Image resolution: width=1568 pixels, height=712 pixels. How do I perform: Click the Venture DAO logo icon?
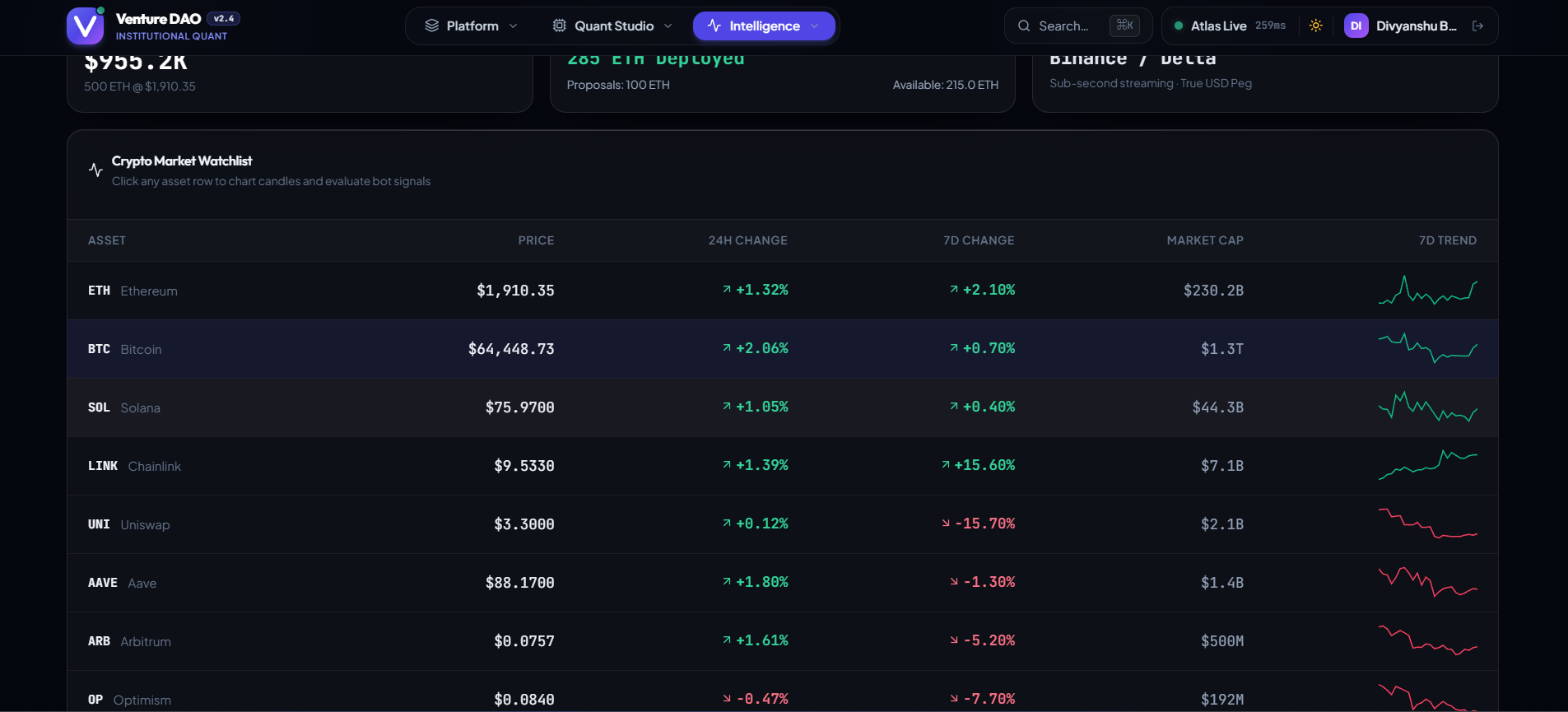[x=85, y=26]
